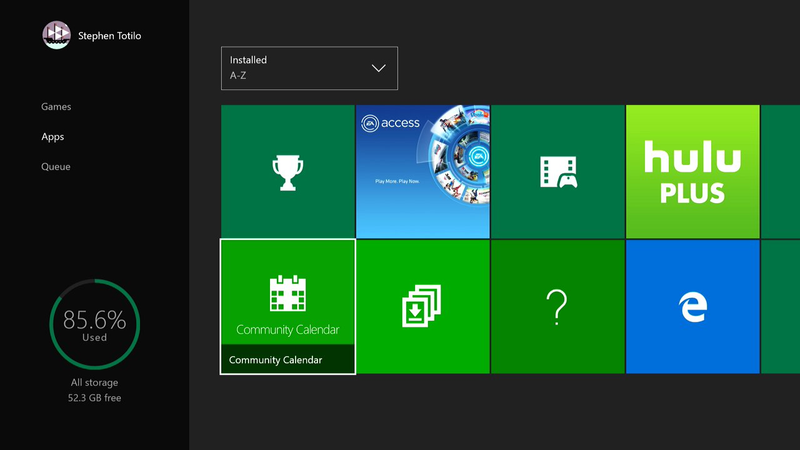Click the All storage label

pos(95,383)
